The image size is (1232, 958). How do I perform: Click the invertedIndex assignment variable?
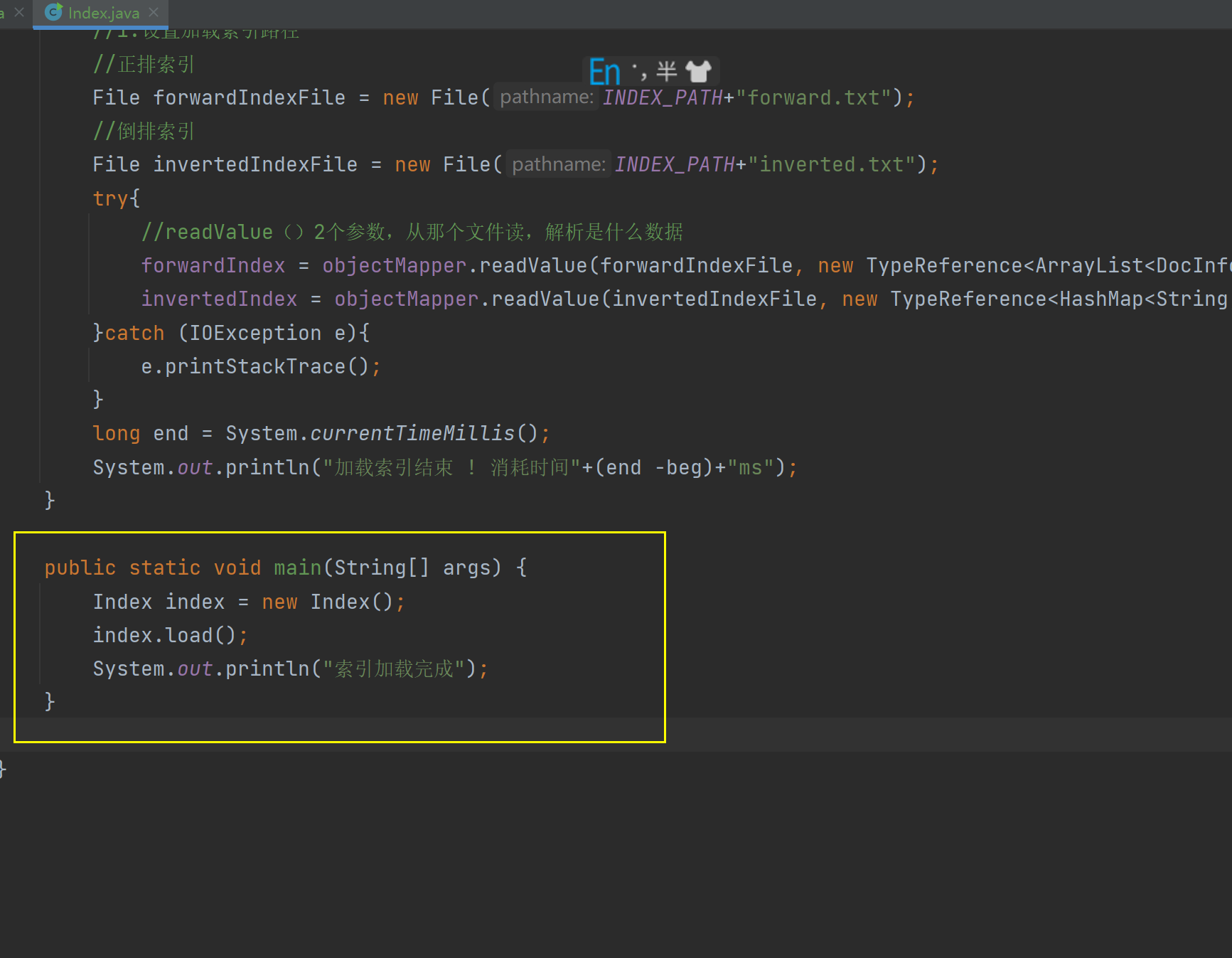219,299
